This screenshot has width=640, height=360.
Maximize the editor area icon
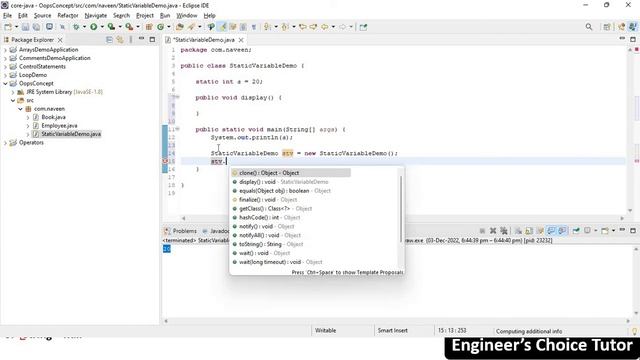coord(633,39)
